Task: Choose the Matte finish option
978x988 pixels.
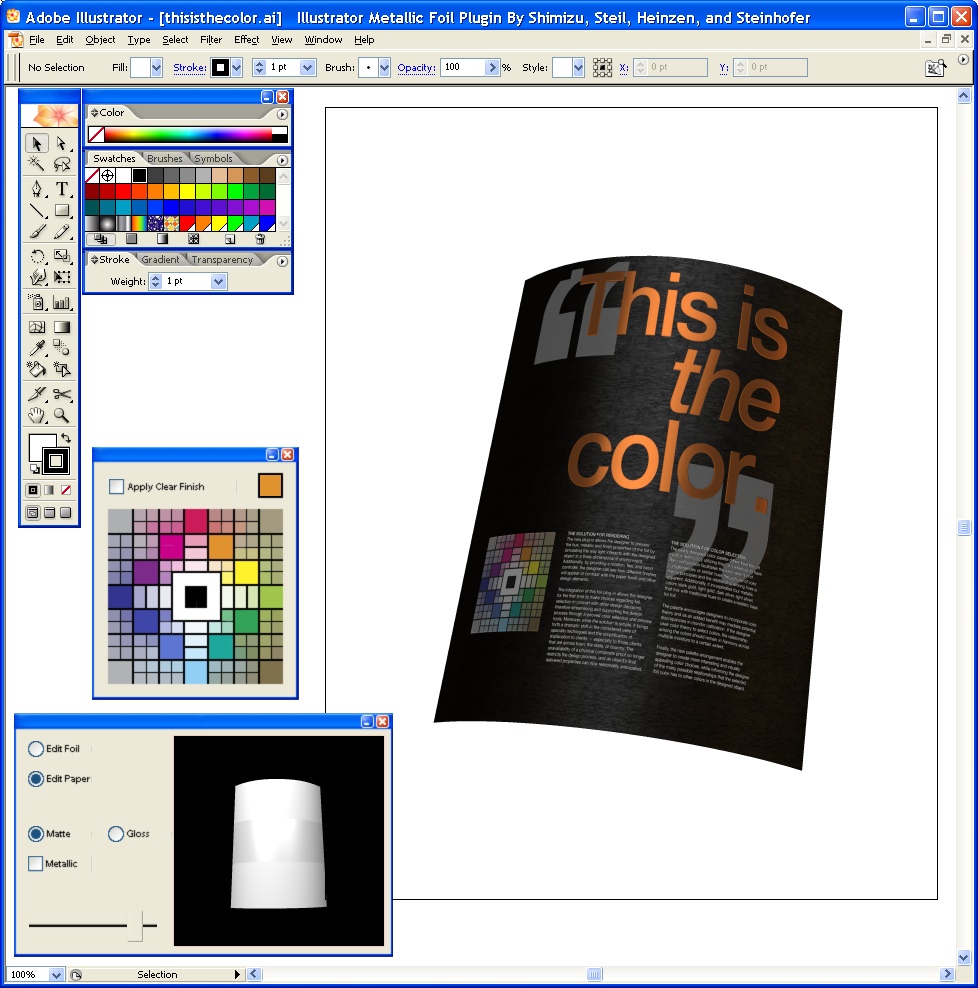Action: [x=36, y=834]
